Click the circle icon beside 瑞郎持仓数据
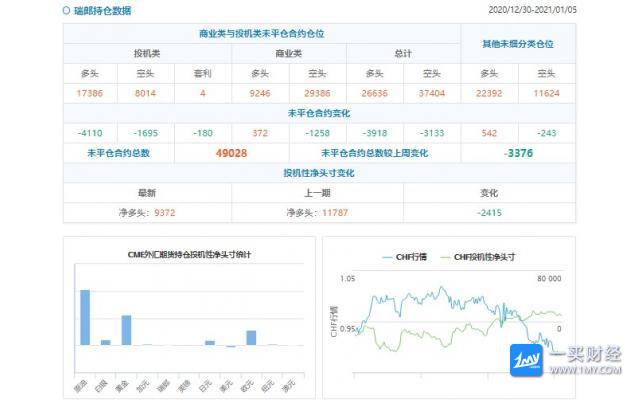 pyautogui.click(x=67, y=11)
